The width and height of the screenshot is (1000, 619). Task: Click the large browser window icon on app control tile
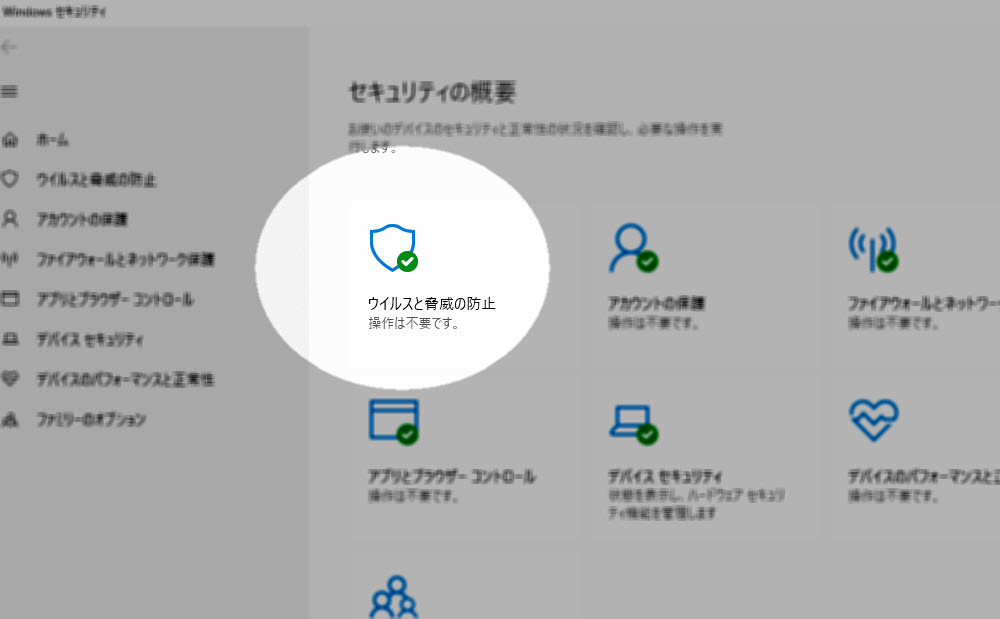(x=393, y=420)
